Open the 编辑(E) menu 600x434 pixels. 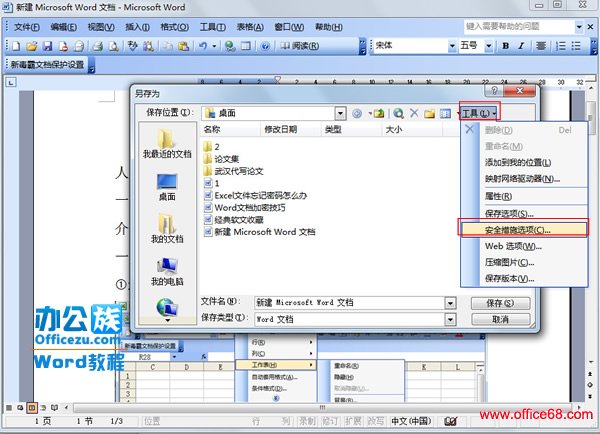pos(64,27)
